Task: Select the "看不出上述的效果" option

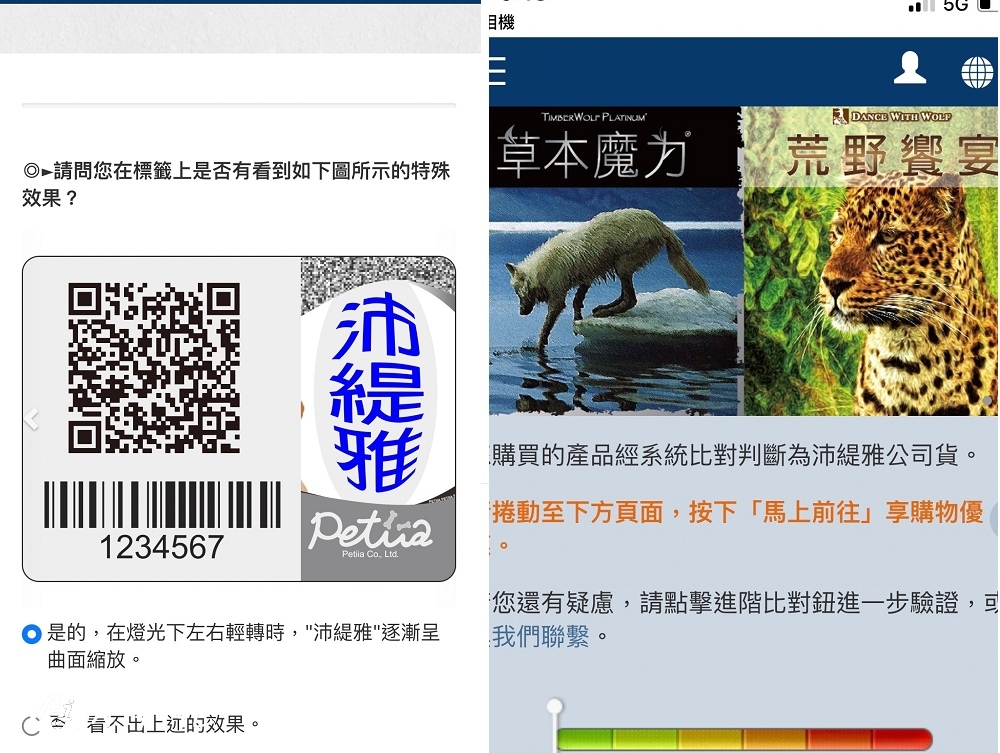Action: (31, 726)
